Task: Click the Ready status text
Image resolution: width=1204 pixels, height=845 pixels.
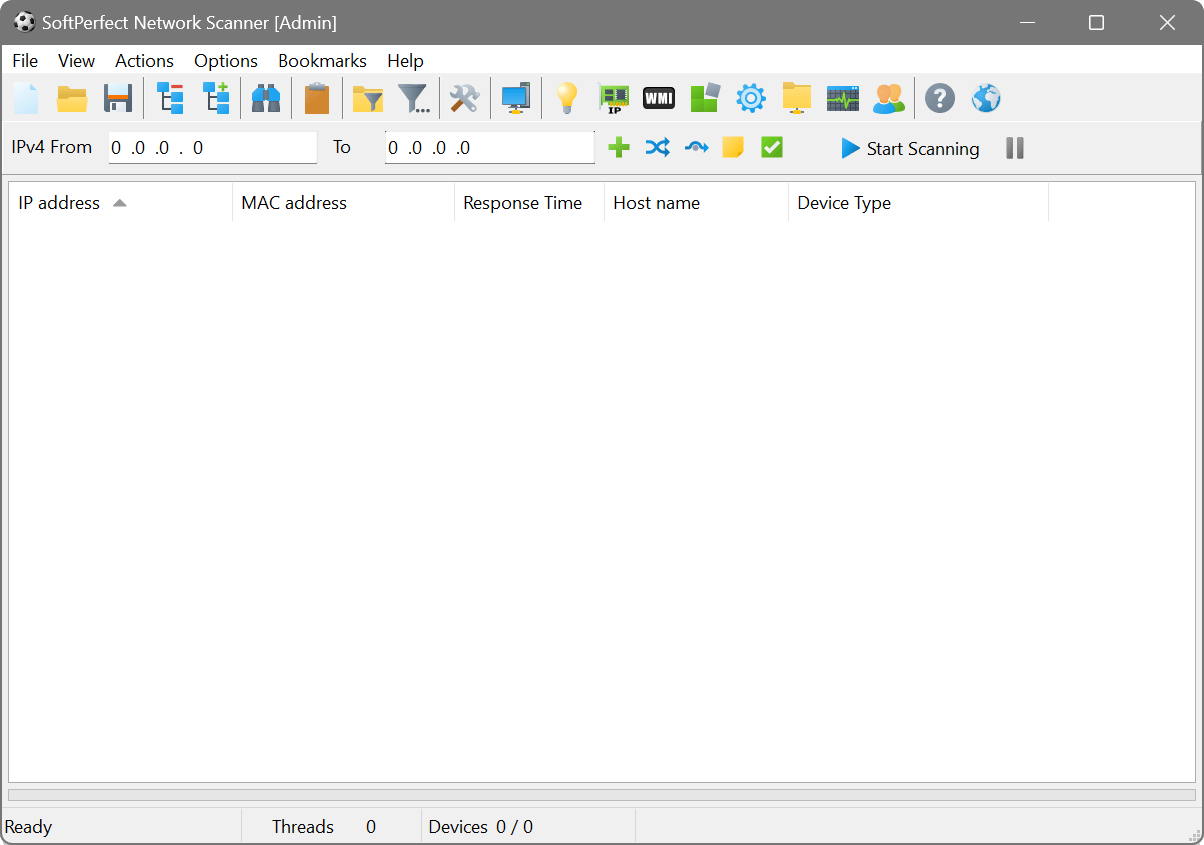Action: [29, 827]
